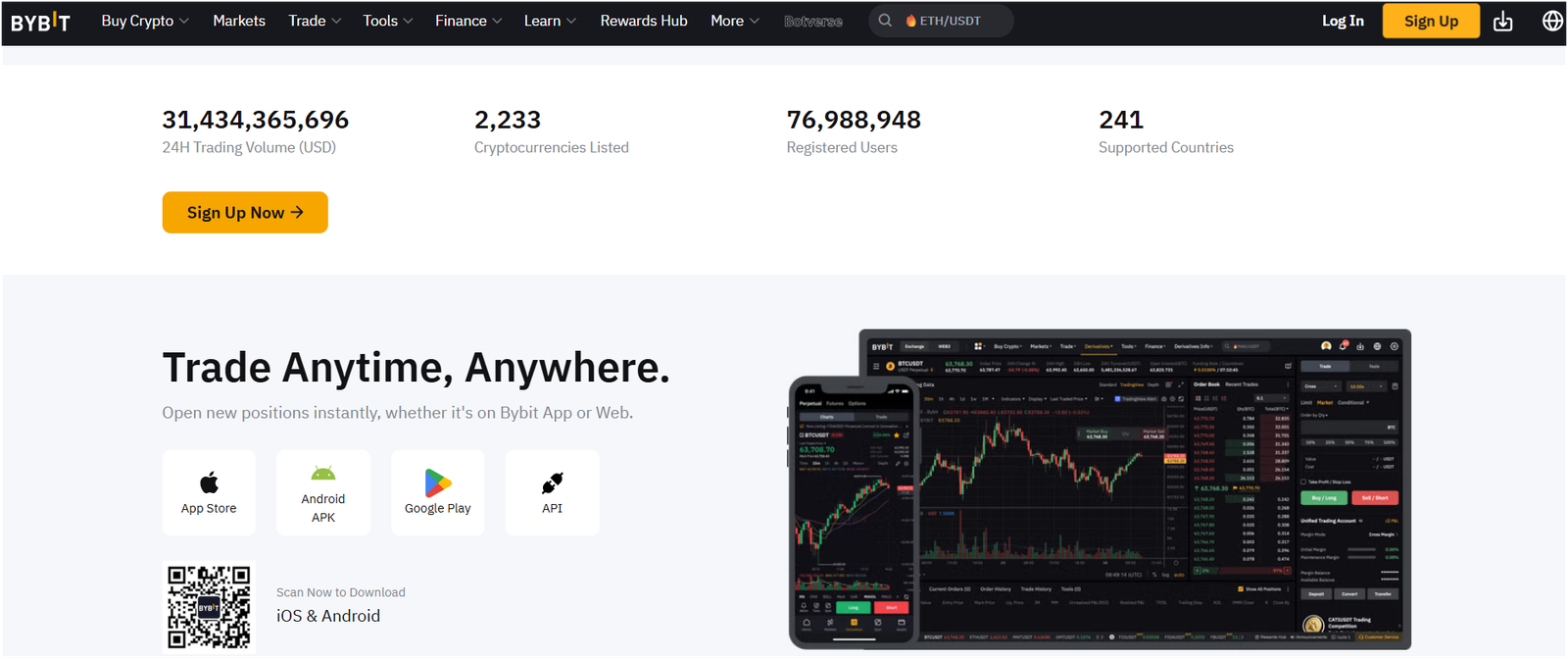Viewport: 1568px width, 659px height.
Task: Click the Supported Countries label
Action: pyautogui.click(x=1166, y=147)
